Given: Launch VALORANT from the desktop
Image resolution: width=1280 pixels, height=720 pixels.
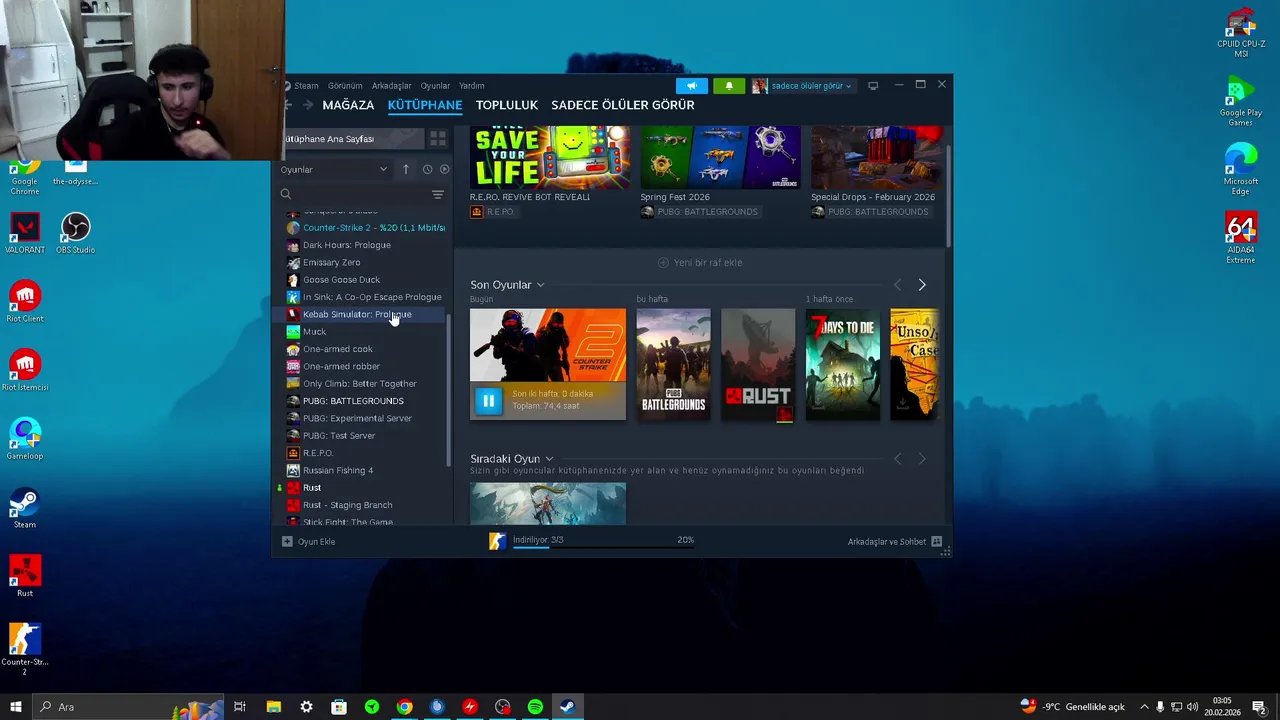Looking at the screenshot, I should coord(25,233).
